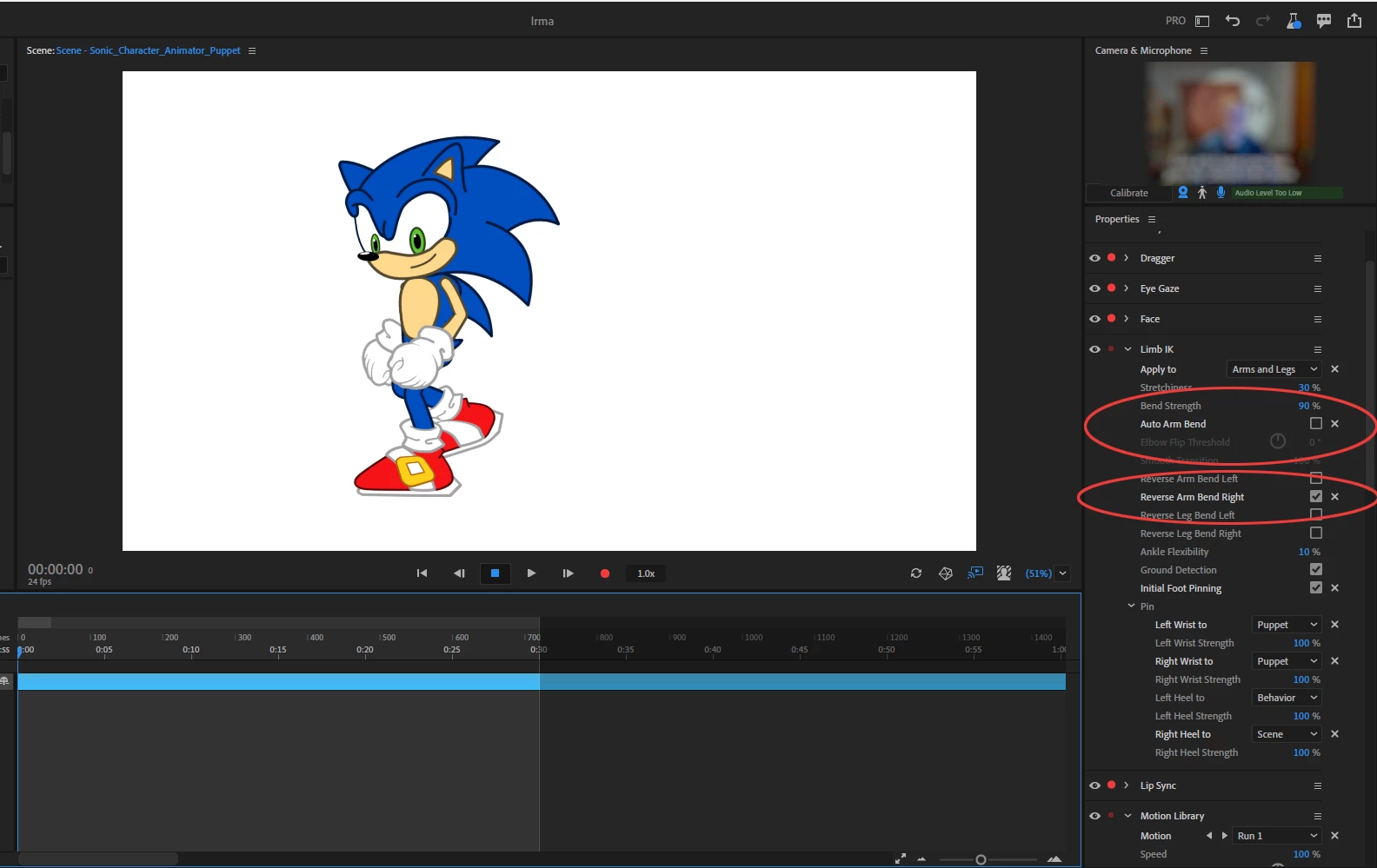The height and width of the screenshot is (868, 1377).
Task: Open the Right Heel to Scene dropdown
Action: (x=1287, y=734)
